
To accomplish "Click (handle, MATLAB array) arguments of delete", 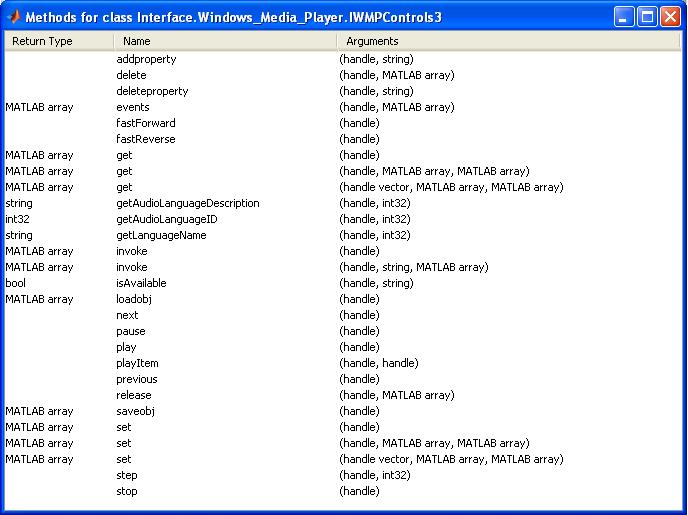I will (397, 75).
